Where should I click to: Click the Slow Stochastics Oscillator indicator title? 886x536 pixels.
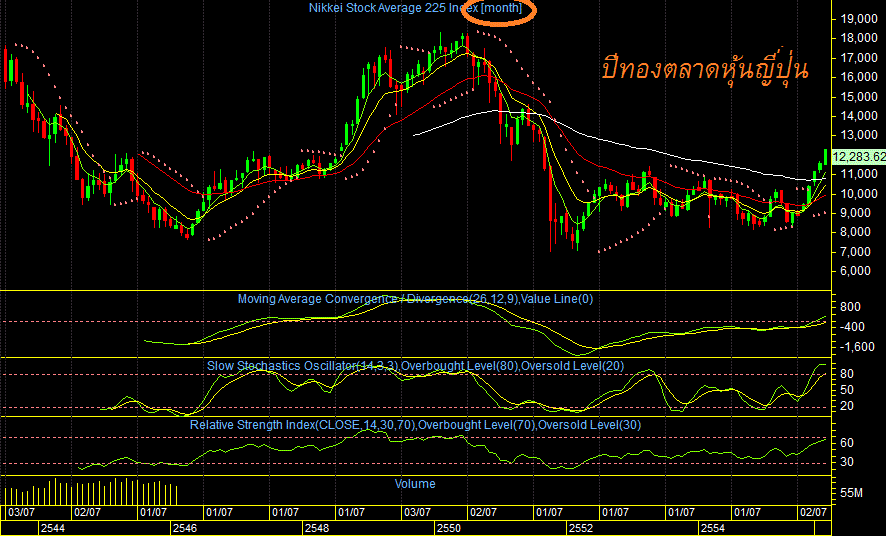[415, 366]
